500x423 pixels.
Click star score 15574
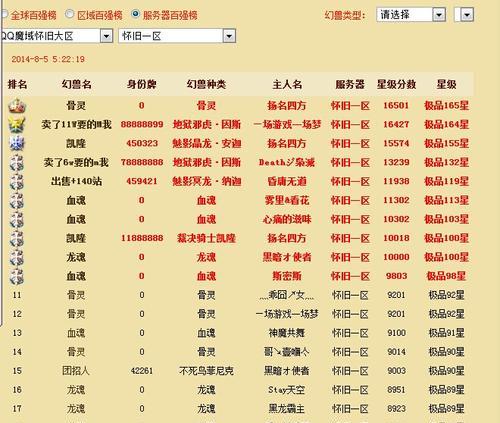pyautogui.click(x=396, y=144)
